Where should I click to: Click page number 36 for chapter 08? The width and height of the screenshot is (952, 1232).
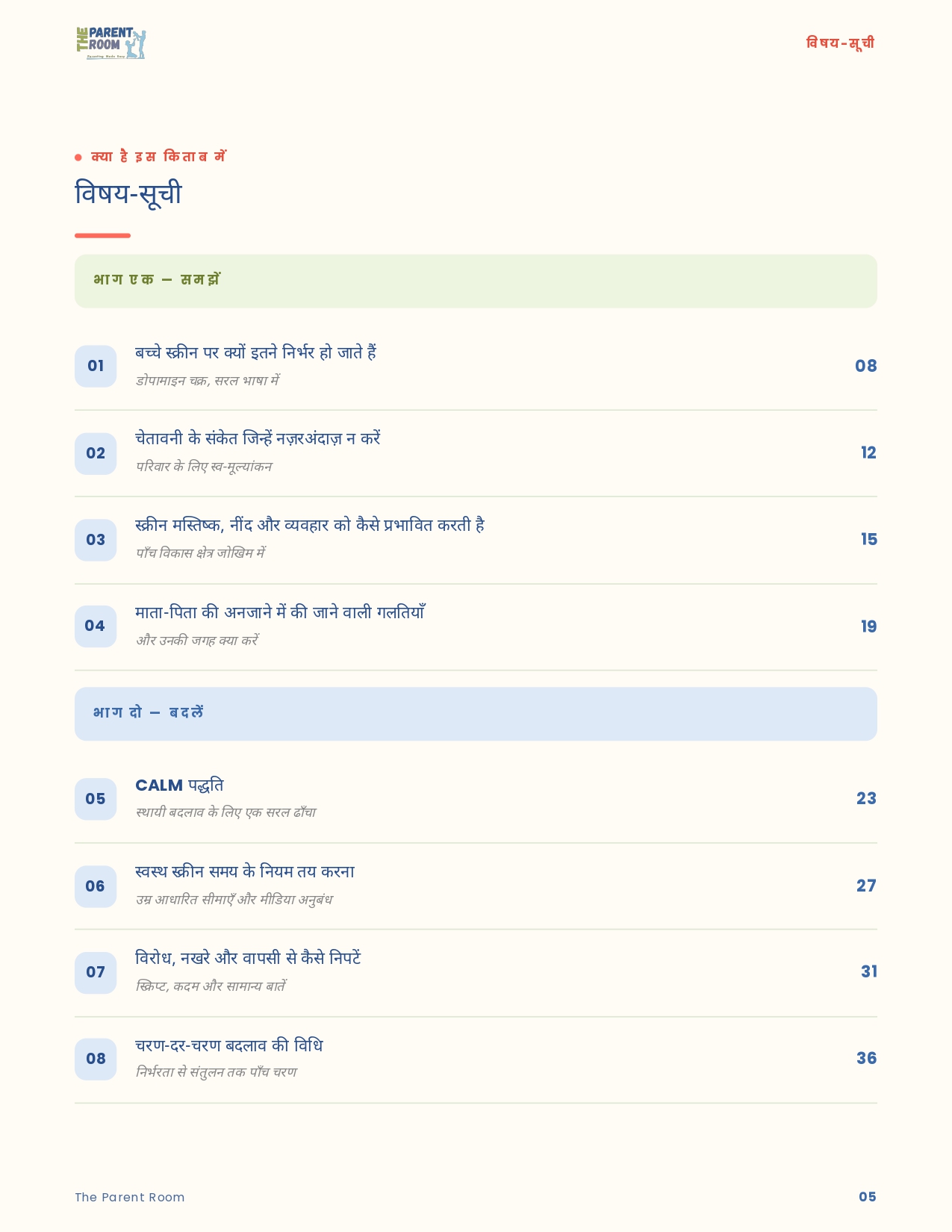pyautogui.click(x=866, y=1058)
